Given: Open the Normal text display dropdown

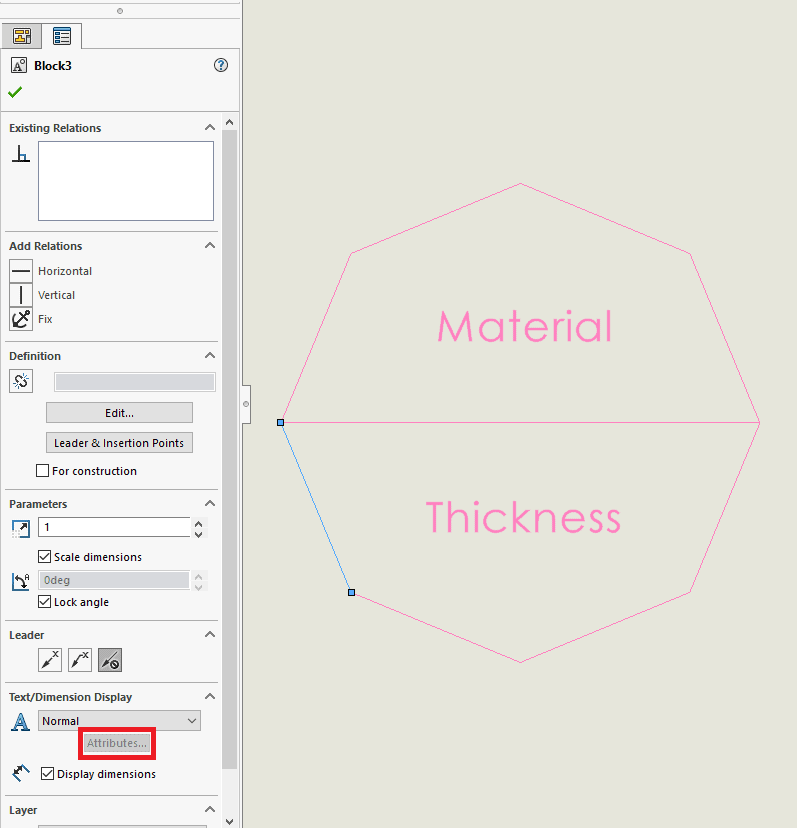Looking at the screenshot, I should pos(119,721).
